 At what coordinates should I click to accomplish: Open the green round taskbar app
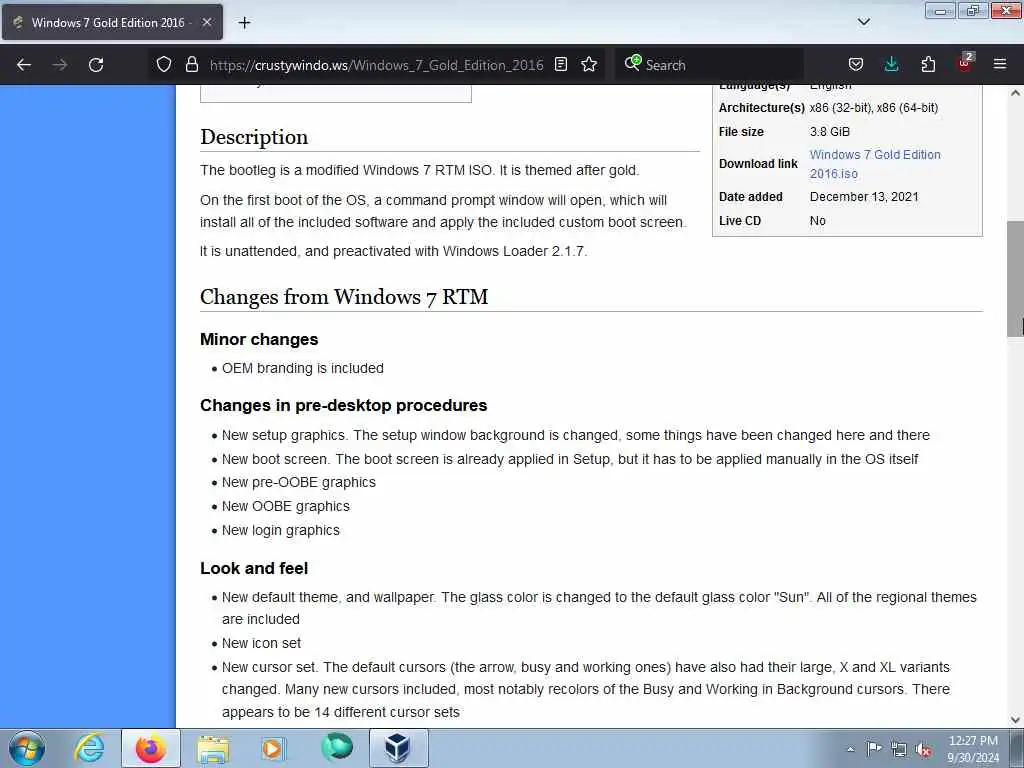click(337, 747)
